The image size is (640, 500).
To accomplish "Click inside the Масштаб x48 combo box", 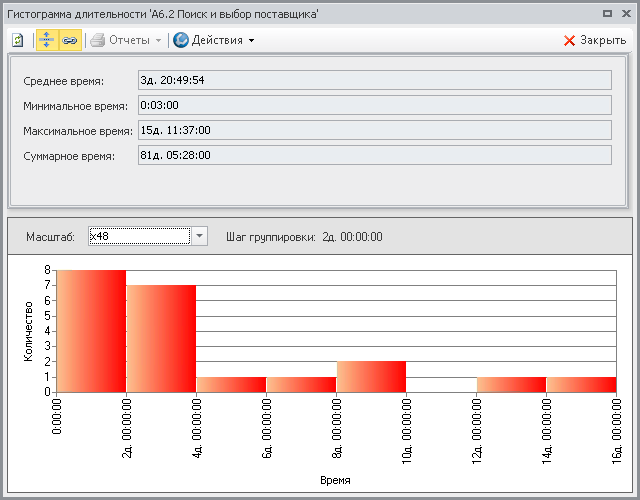I will pyautogui.click(x=138, y=236).
